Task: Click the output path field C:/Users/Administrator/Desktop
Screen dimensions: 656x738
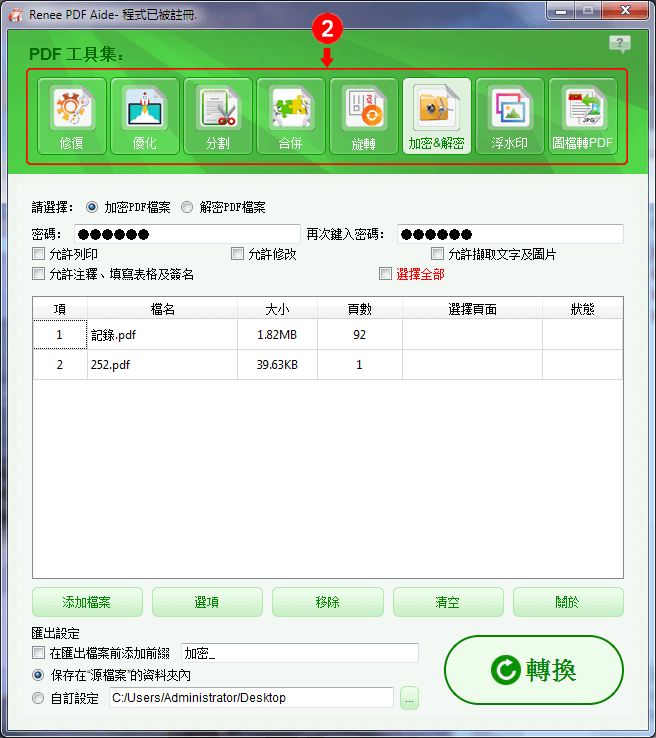Action: pos(251,698)
